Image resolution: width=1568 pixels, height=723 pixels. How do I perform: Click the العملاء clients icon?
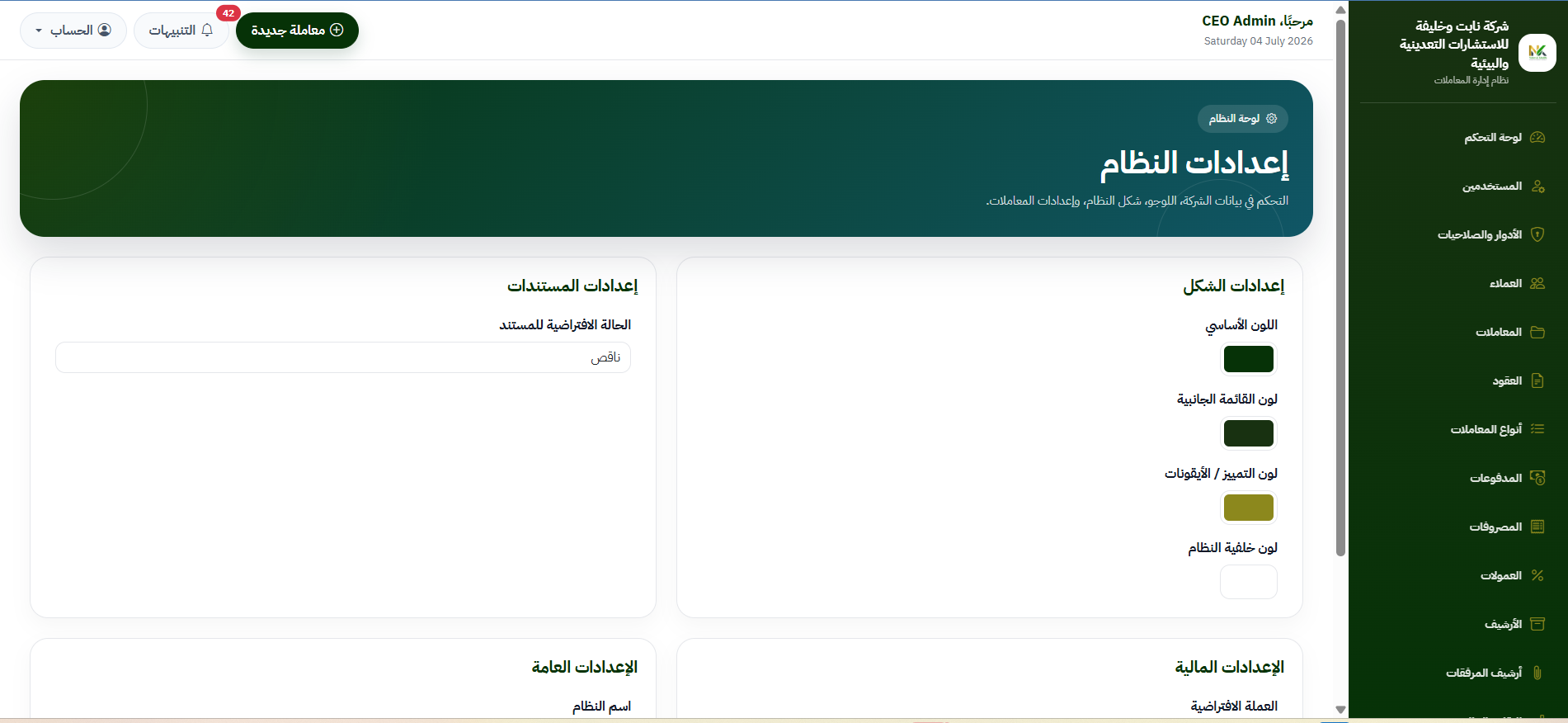point(1537,283)
